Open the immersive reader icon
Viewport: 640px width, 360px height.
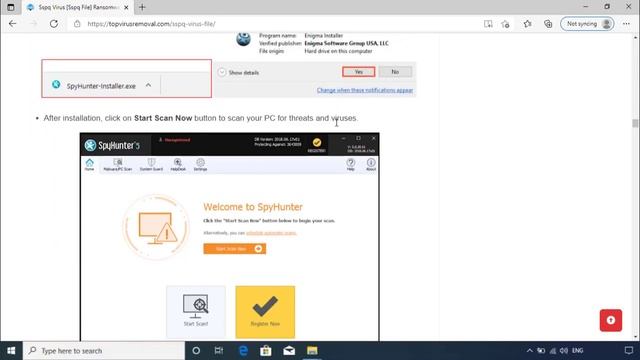[488, 24]
